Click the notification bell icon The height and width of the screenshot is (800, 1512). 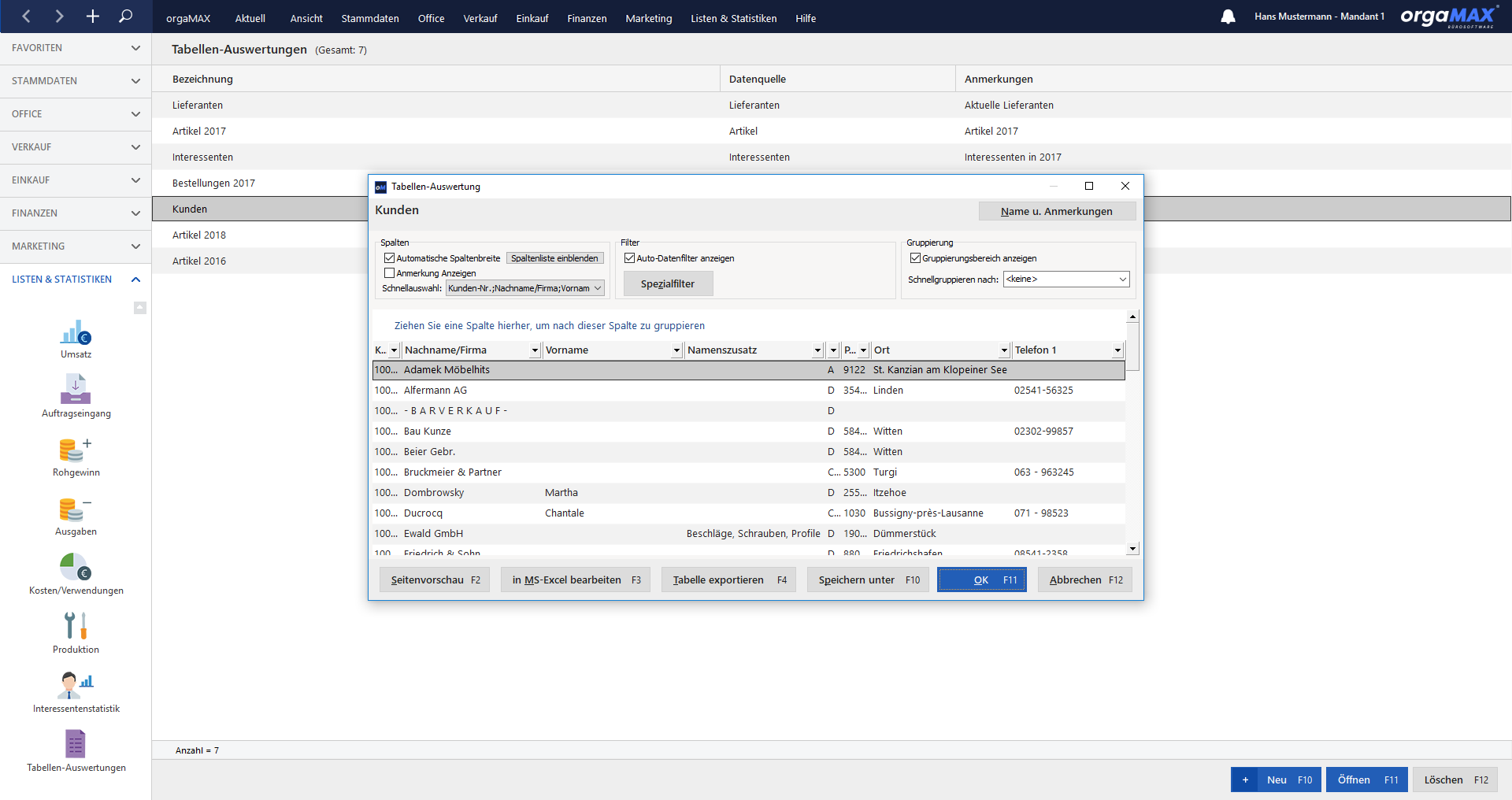pyautogui.click(x=1228, y=17)
